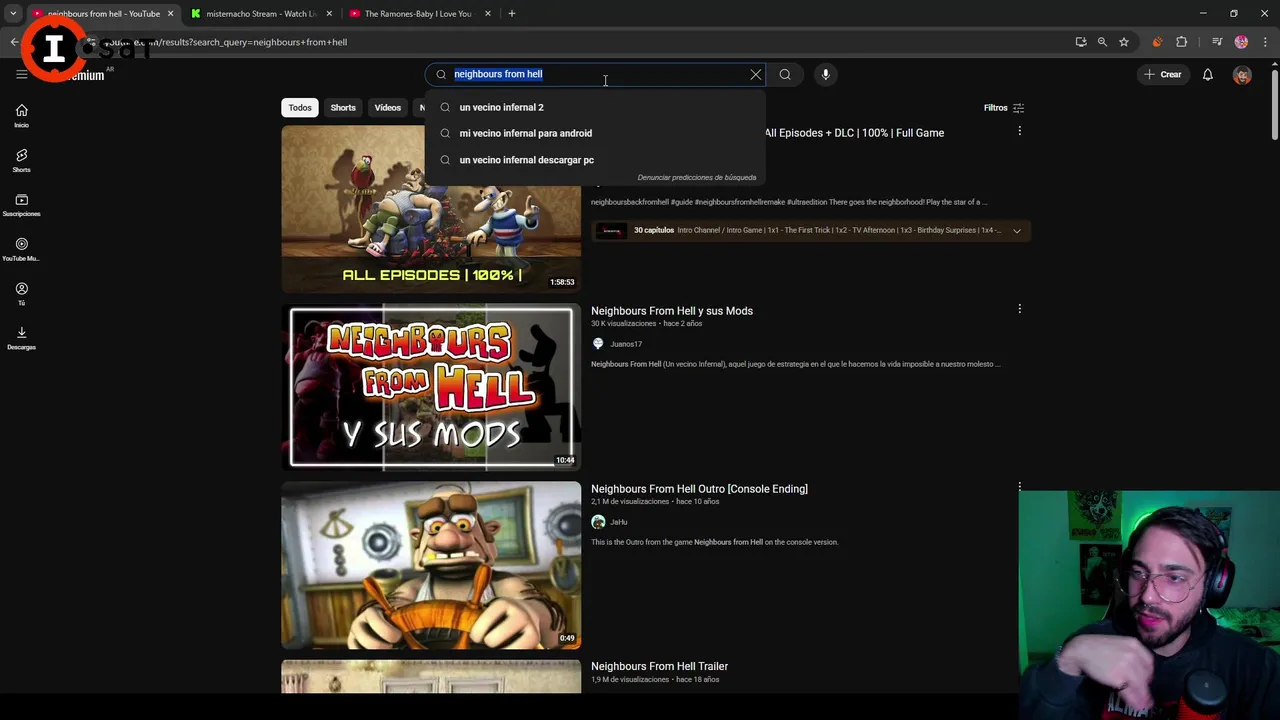Open the Crear button
Screen dimensions: 1280x720
click(x=1163, y=74)
